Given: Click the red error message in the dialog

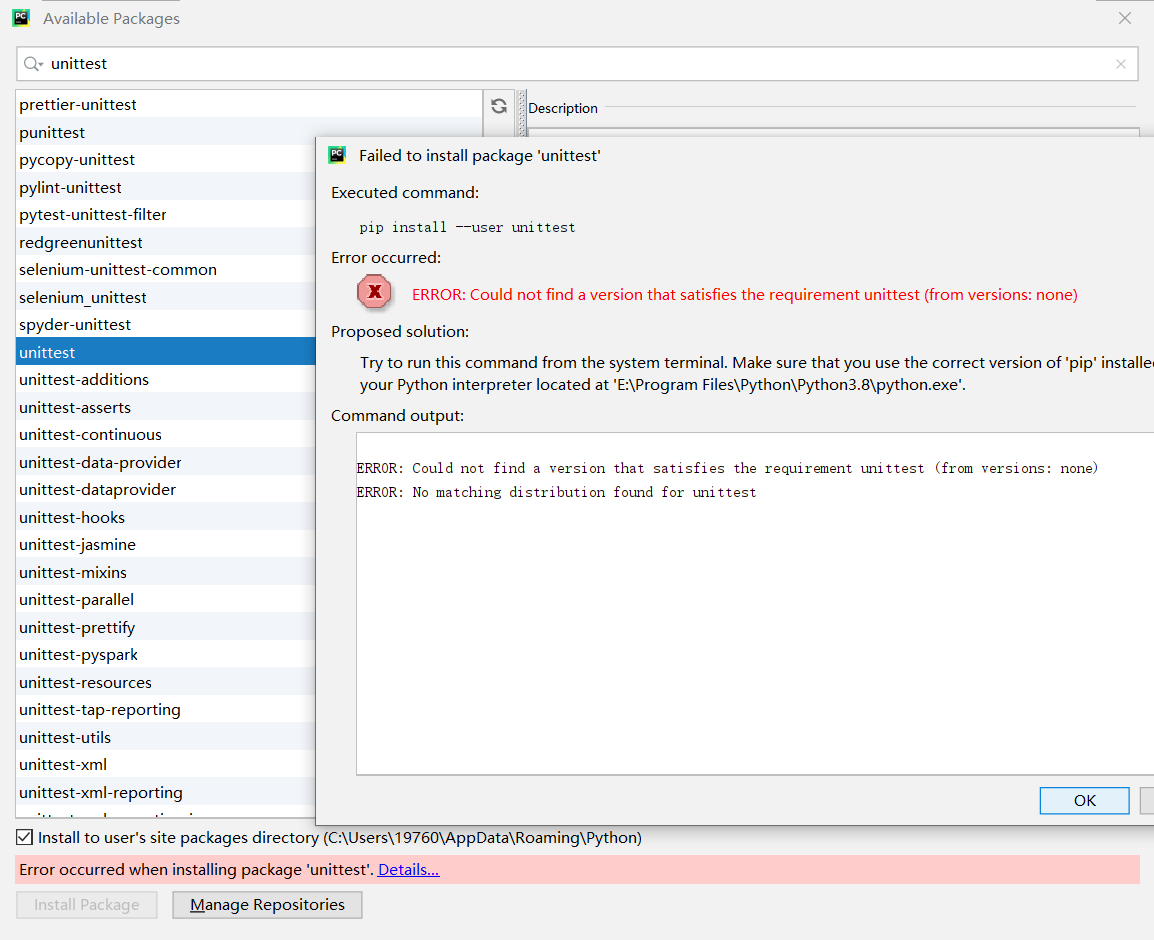Looking at the screenshot, I should pos(744,294).
